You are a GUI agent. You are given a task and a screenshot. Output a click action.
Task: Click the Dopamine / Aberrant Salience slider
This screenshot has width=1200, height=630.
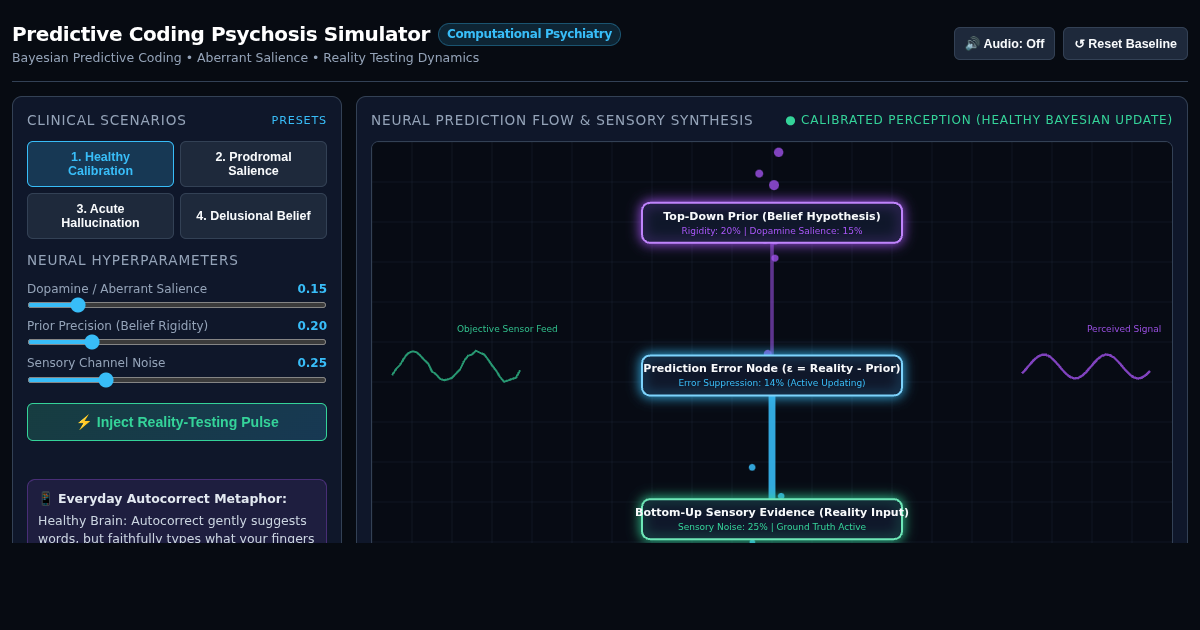(177, 305)
